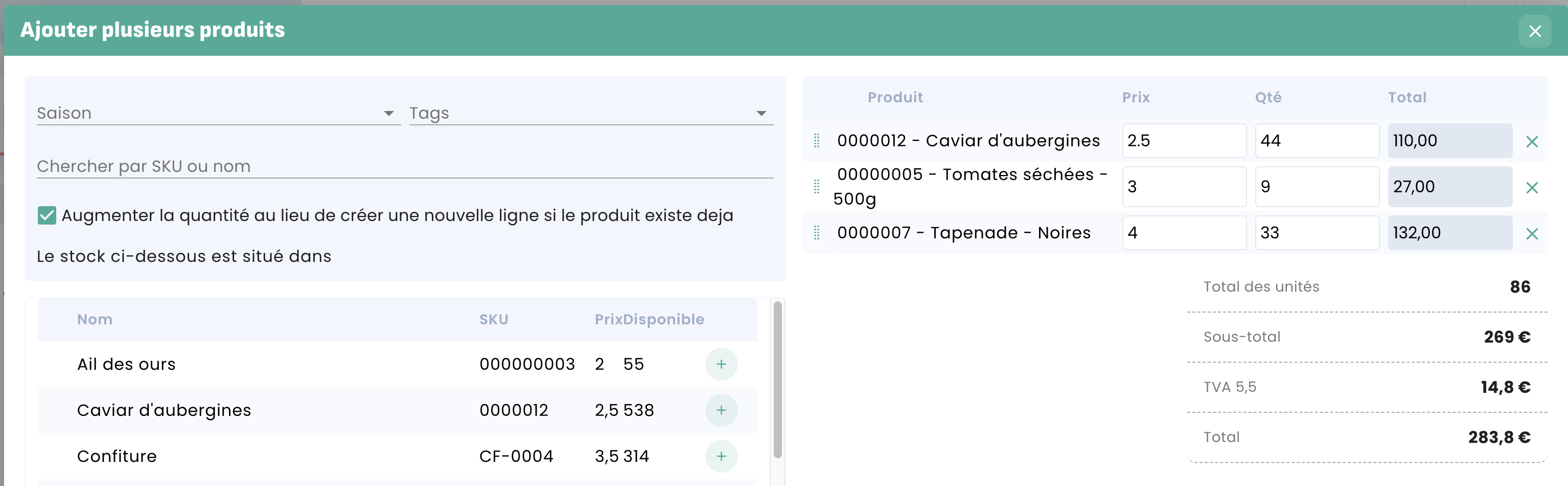1568x486 pixels.
Task: Close the Ajouter plusieurs produits dialog
Action: tap(1534, 31)
